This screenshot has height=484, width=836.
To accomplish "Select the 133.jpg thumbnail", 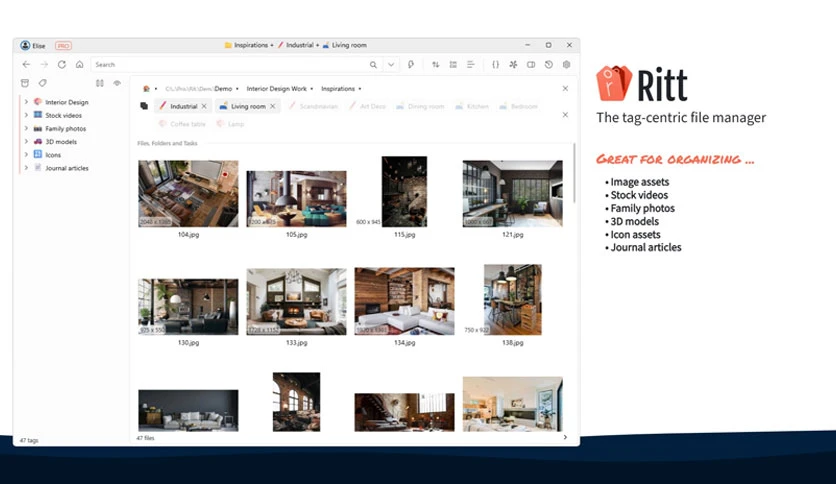I will (296, 302).
